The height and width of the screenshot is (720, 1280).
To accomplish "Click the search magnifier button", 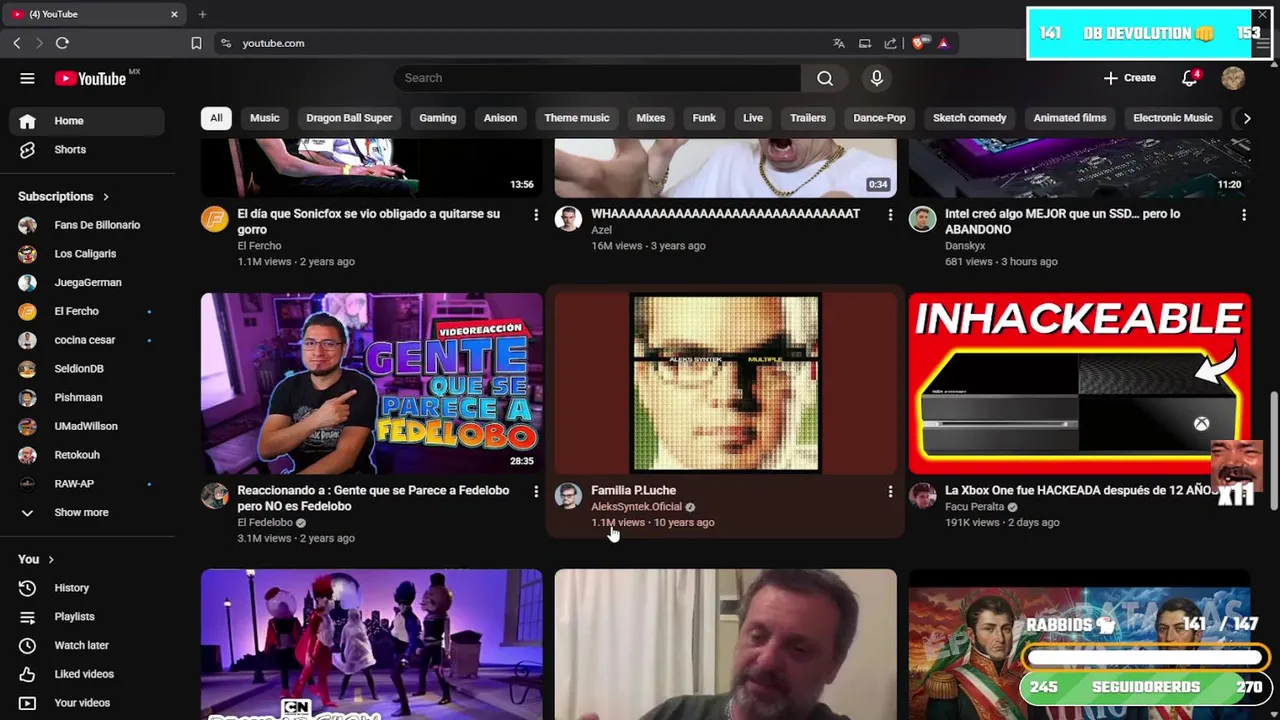I will point(825,78).
